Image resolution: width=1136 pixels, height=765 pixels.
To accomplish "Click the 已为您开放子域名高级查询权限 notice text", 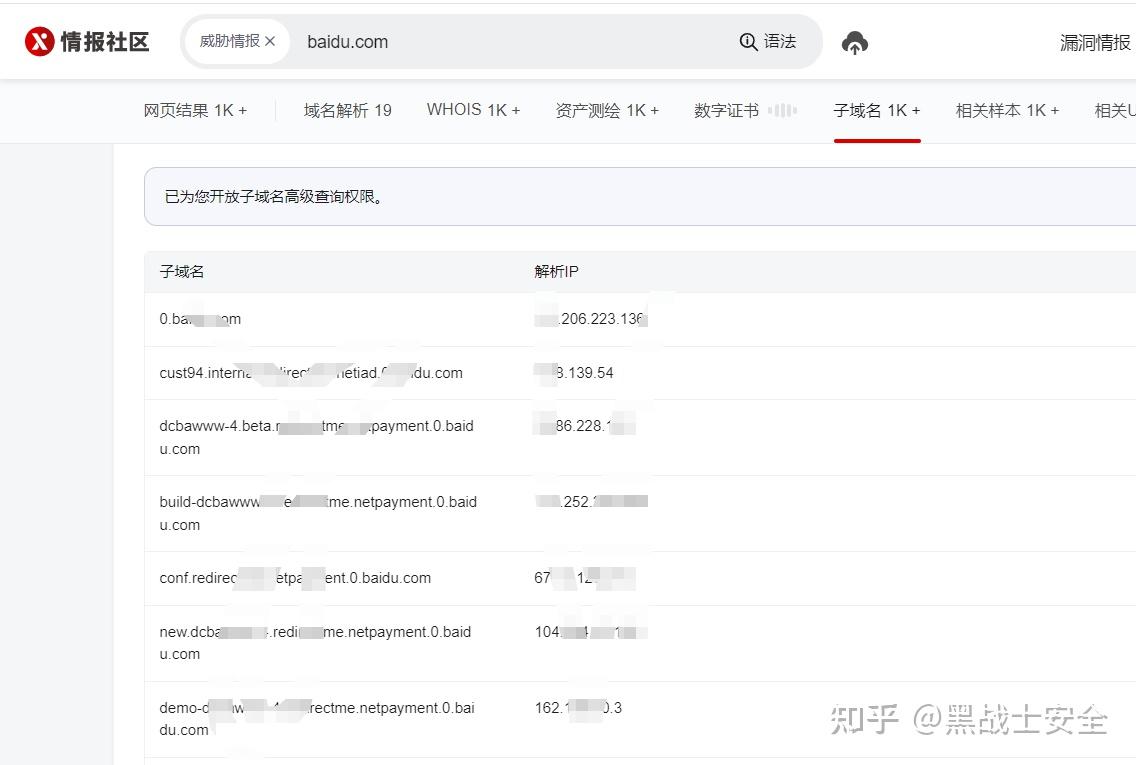I will [274, 197].
